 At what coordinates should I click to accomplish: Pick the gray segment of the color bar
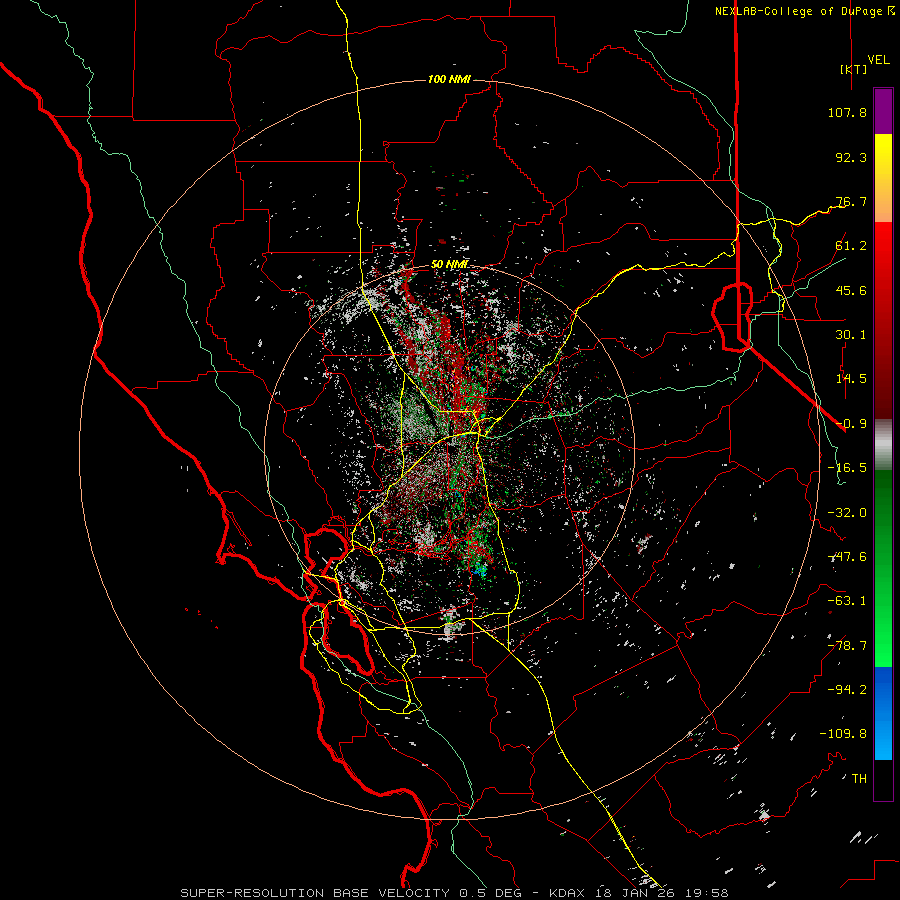coord(883,445)
